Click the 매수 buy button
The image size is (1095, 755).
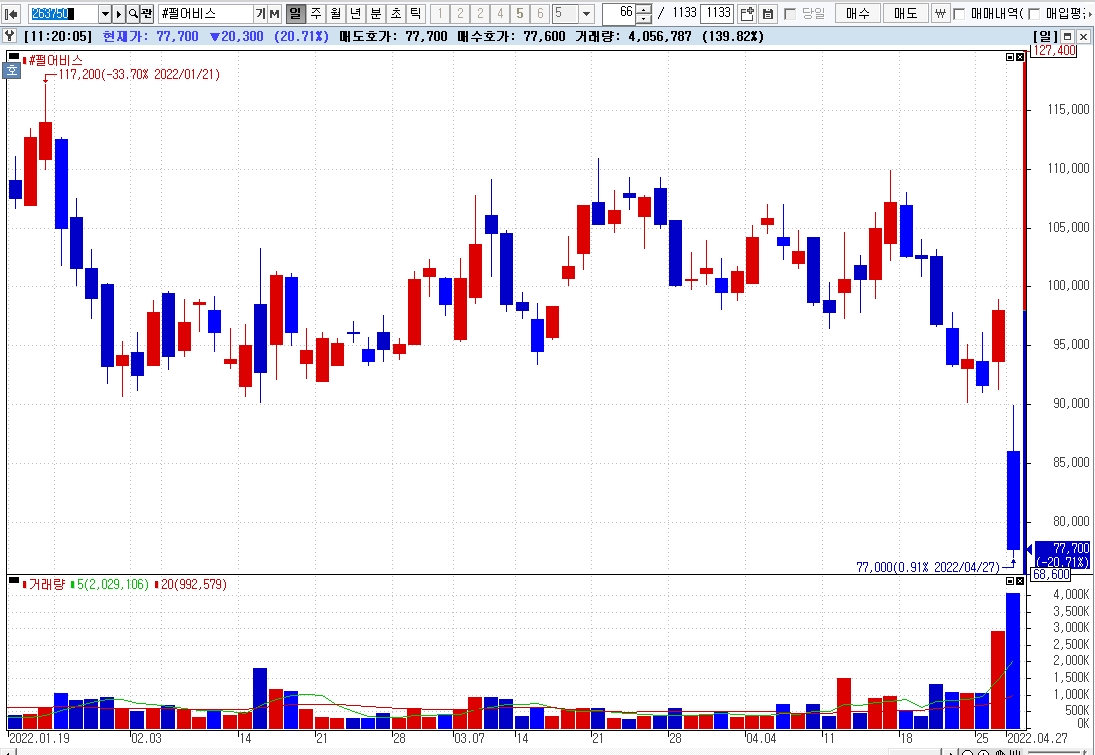[x=857, y=13]
